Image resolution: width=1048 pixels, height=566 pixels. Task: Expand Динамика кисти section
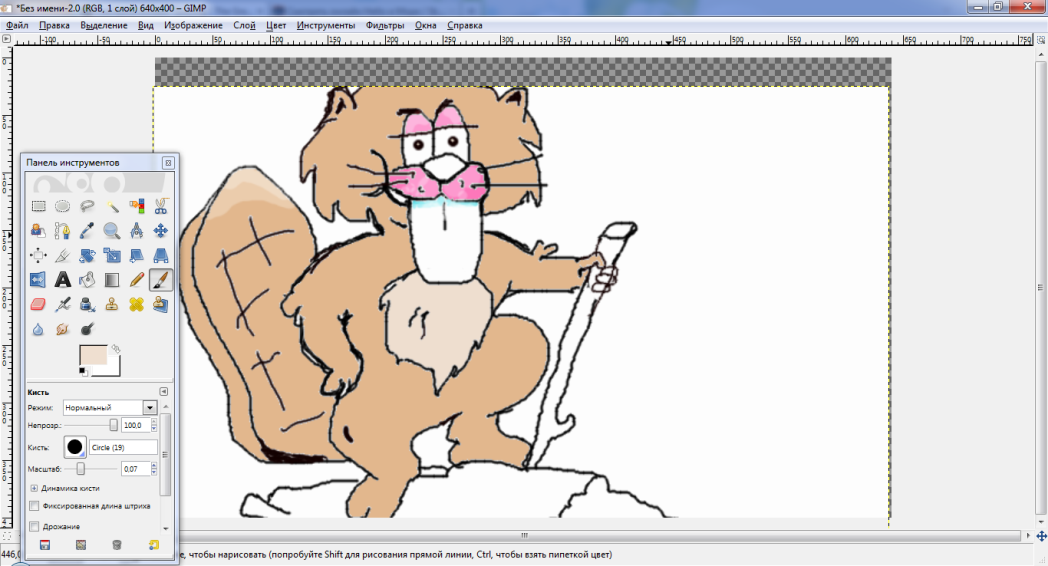point(34,488)
